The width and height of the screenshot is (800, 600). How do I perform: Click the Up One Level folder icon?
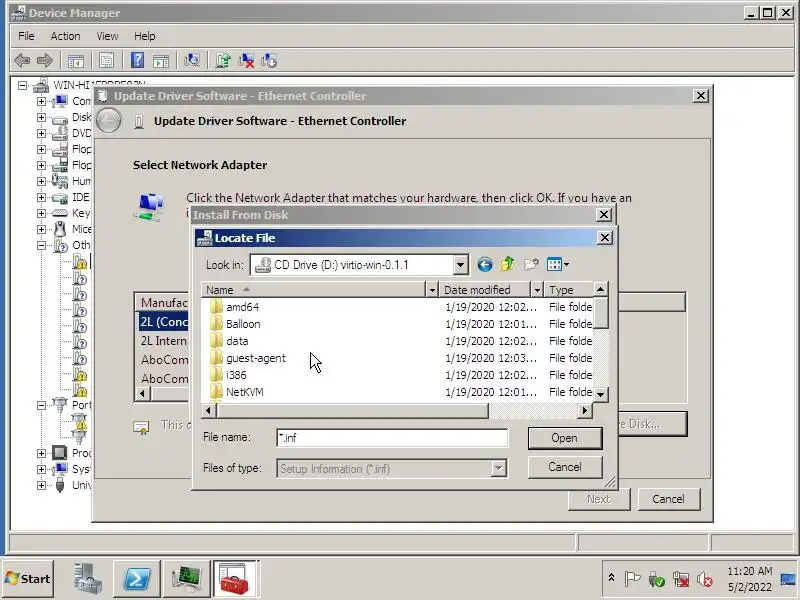coord(507,264)
